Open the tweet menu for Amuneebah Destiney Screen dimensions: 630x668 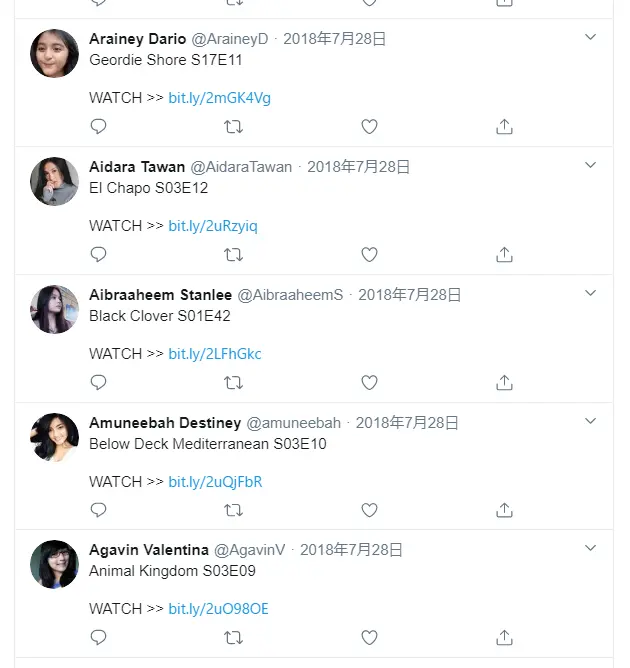tap(590, 421)
